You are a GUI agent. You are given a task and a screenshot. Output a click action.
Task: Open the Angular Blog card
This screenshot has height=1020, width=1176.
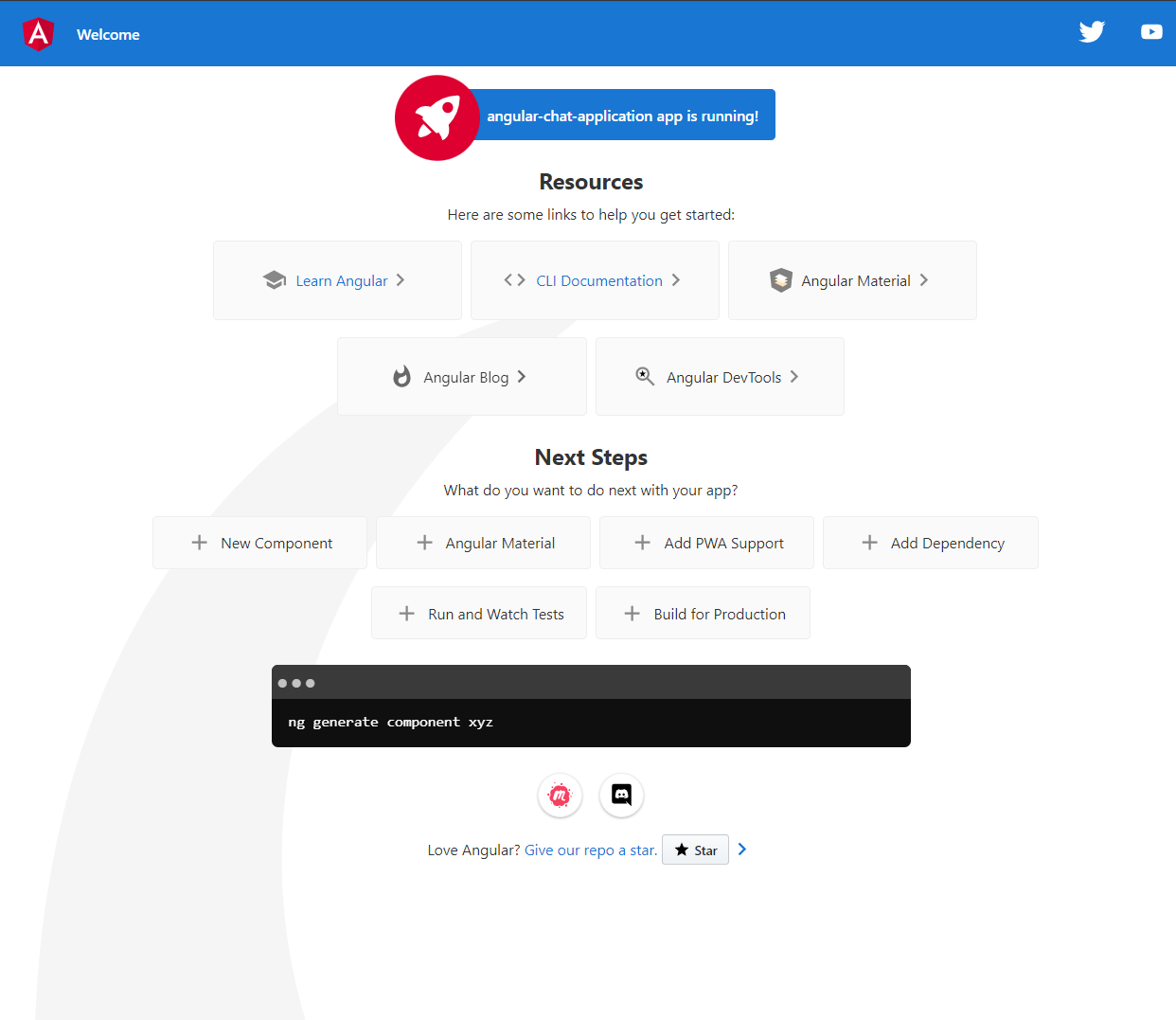click(462, 377)
